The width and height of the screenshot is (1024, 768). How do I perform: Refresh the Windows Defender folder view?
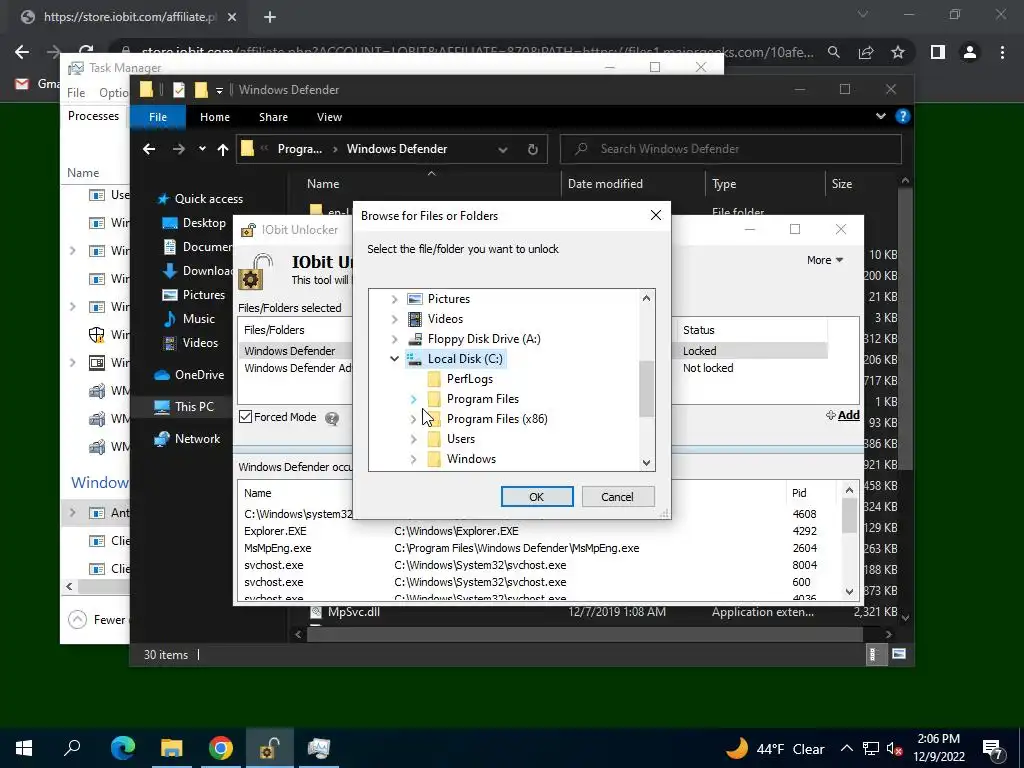coord(533,150)
